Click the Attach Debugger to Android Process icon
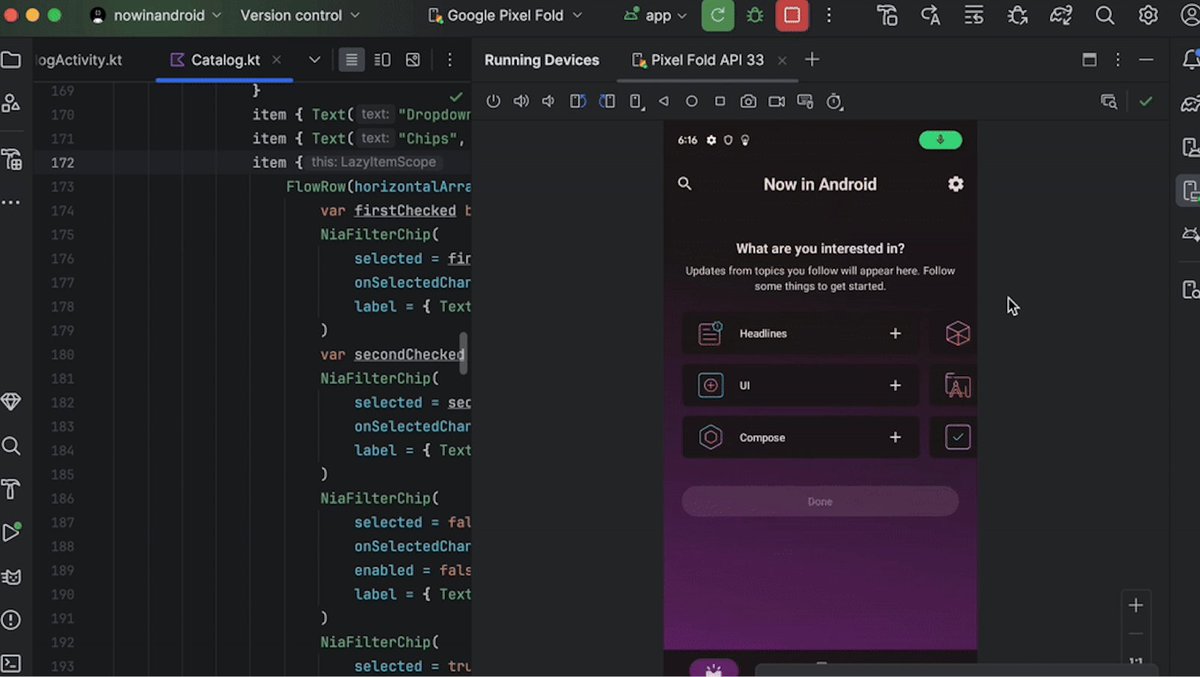The height and width of the screenshot is (677, 1200). [1018, 15]
